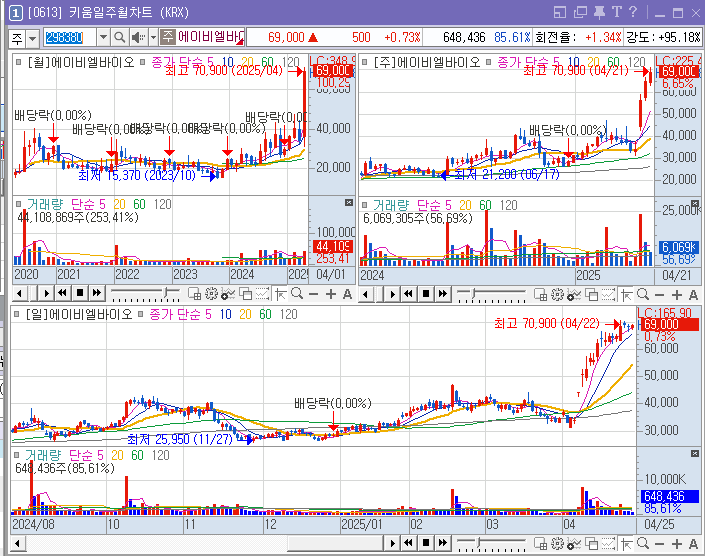Screen dimensions: 705x556
Task: Click the duplicate window icon in title bar
Action: point(580,12)
